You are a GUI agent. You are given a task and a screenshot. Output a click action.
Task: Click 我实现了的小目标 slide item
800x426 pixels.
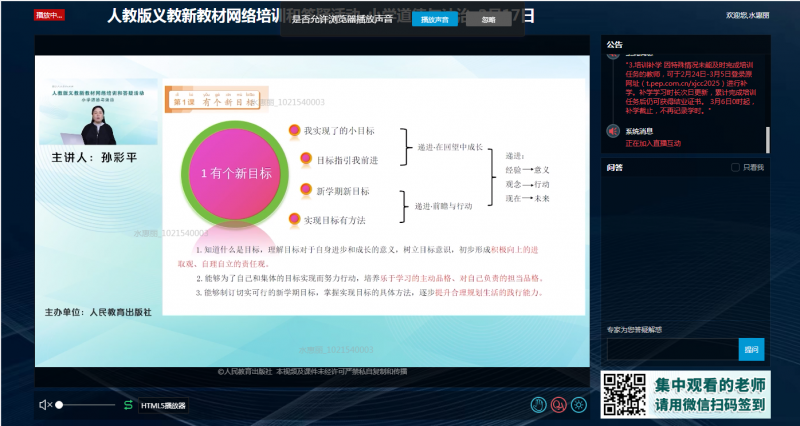(x=339, y=131)
